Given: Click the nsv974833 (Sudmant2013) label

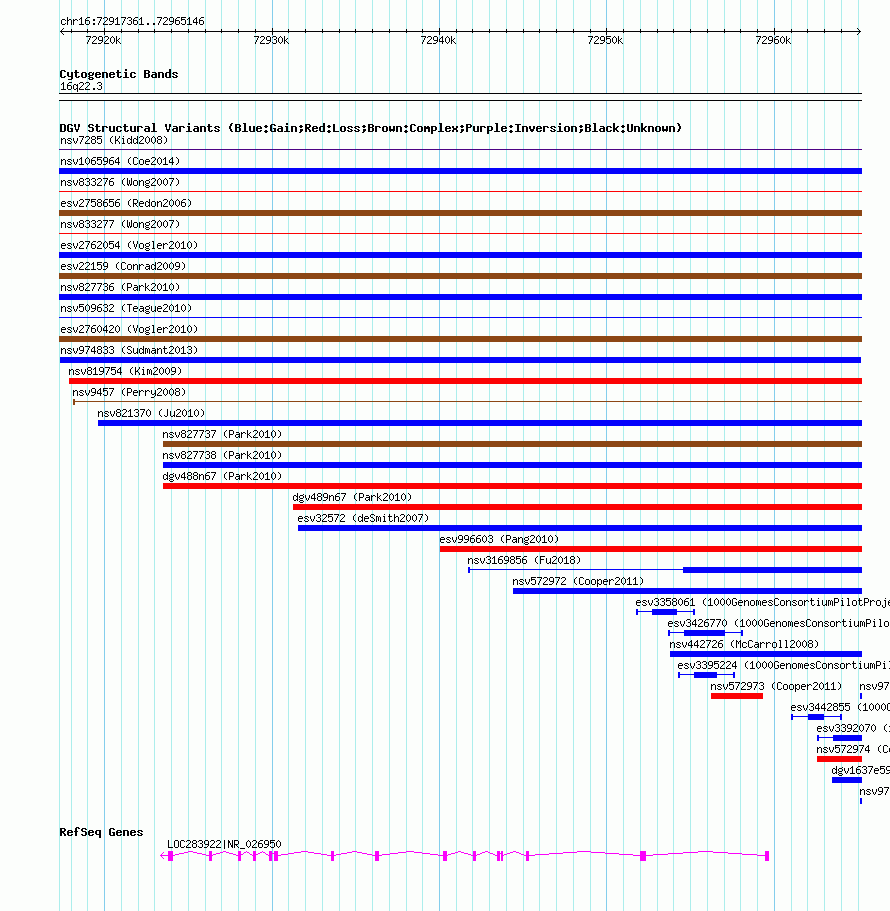Looking at the screenshot, I should pyautogui.click(x=129, y=350).
